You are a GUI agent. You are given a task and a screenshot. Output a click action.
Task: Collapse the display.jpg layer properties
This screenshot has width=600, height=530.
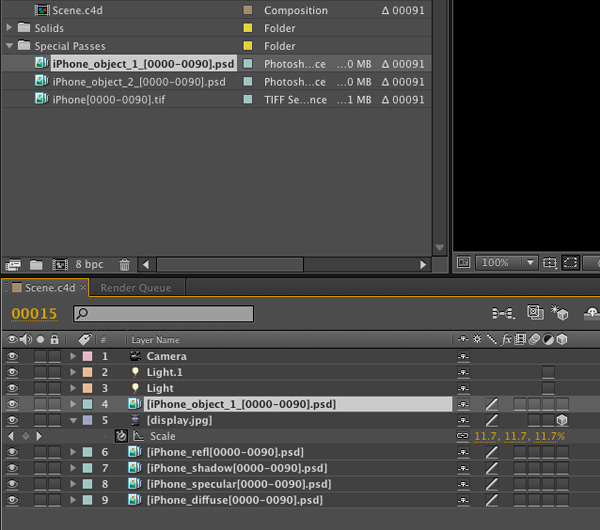(x=73, y=421)
